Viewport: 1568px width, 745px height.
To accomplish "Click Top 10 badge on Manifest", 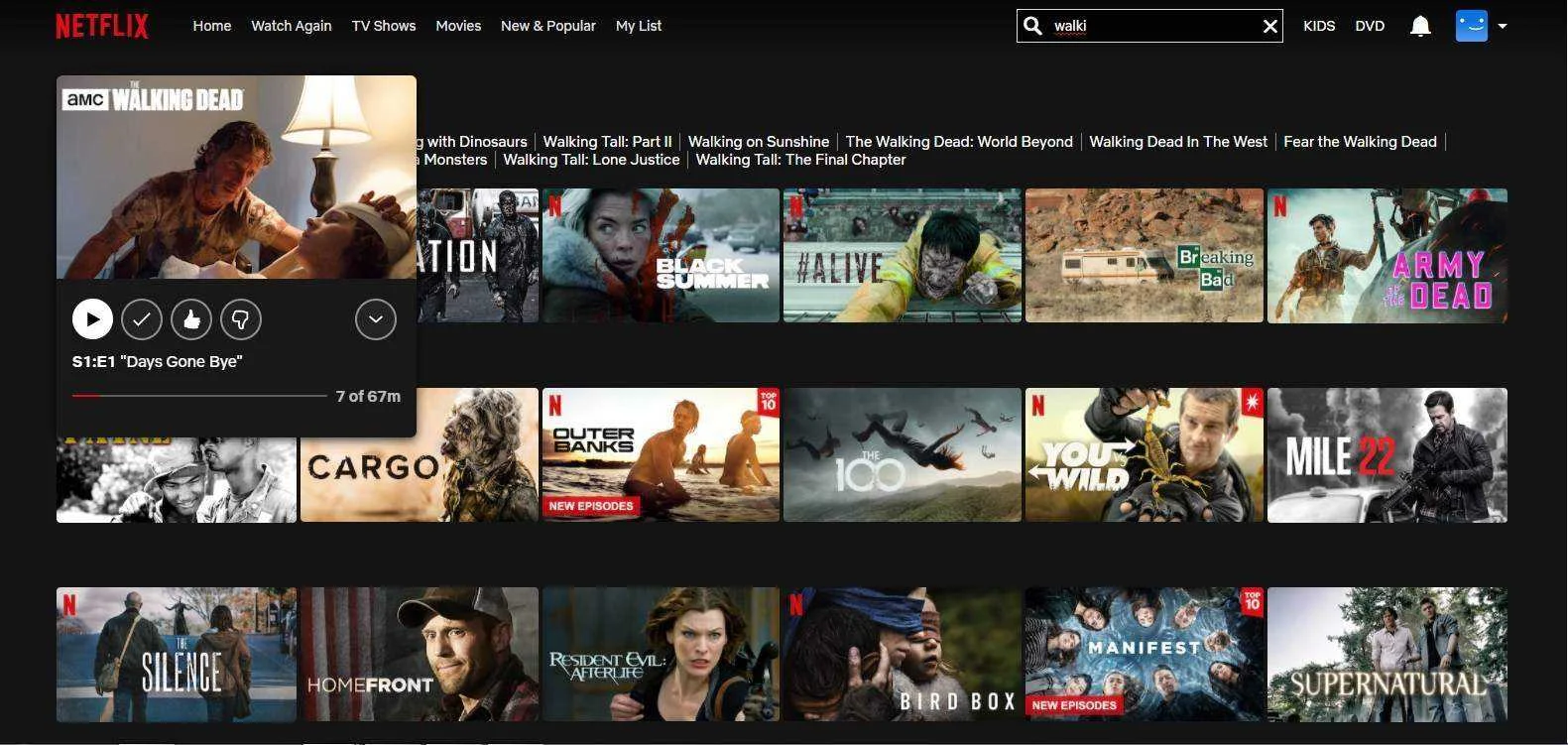I will 1253,600.
